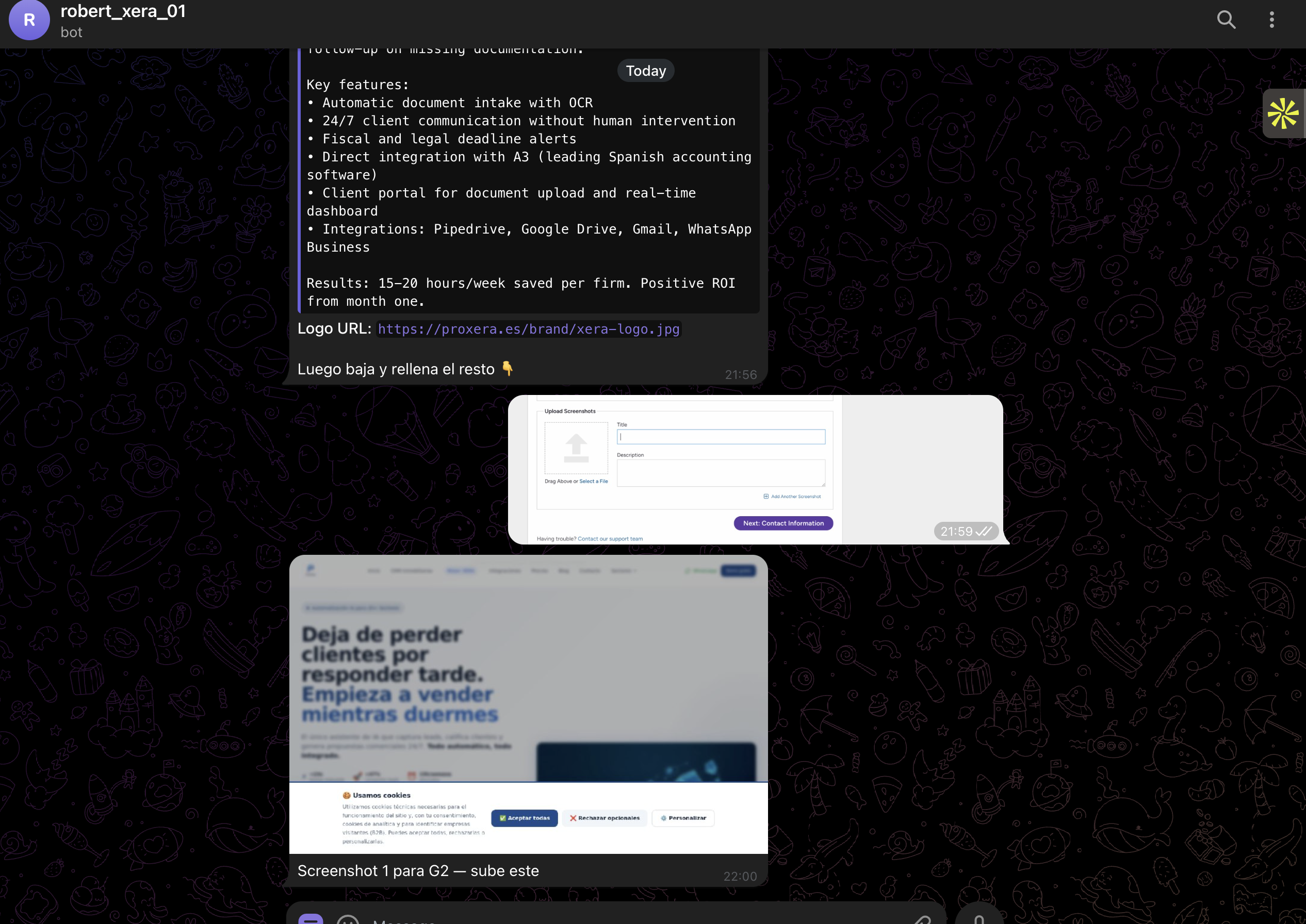Click the robert_xera_01 chat title
1306x924 pixels.
[123, 11]
